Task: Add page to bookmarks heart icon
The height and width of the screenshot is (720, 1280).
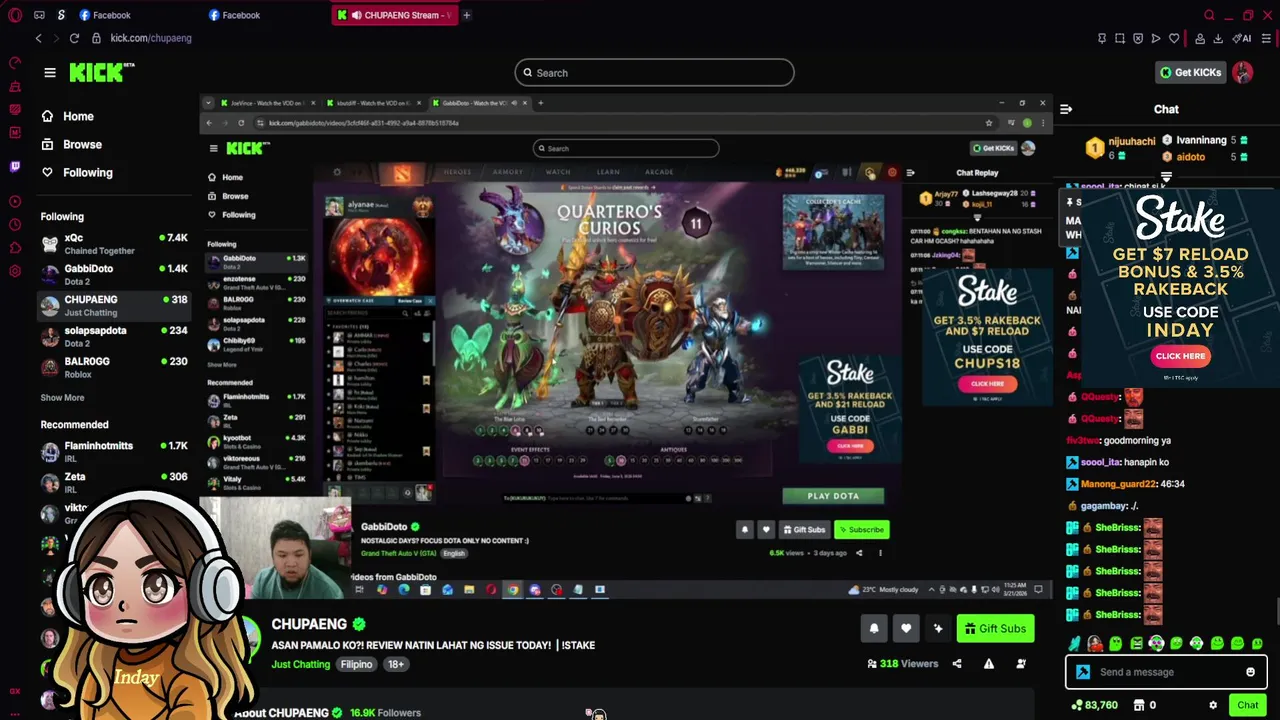Action: (1174, 38)
